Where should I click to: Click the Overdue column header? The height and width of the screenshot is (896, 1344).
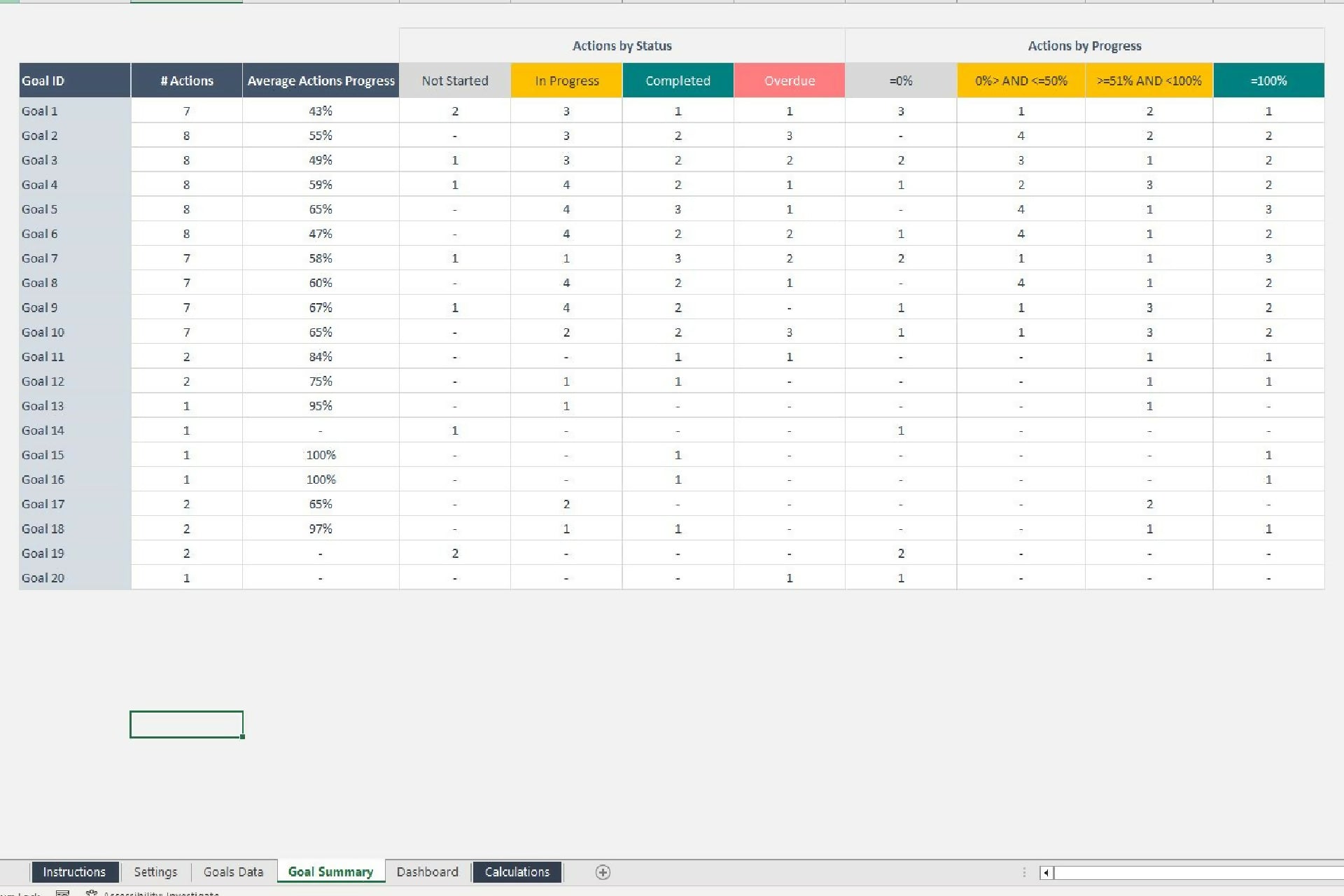(x=789, y=80)
